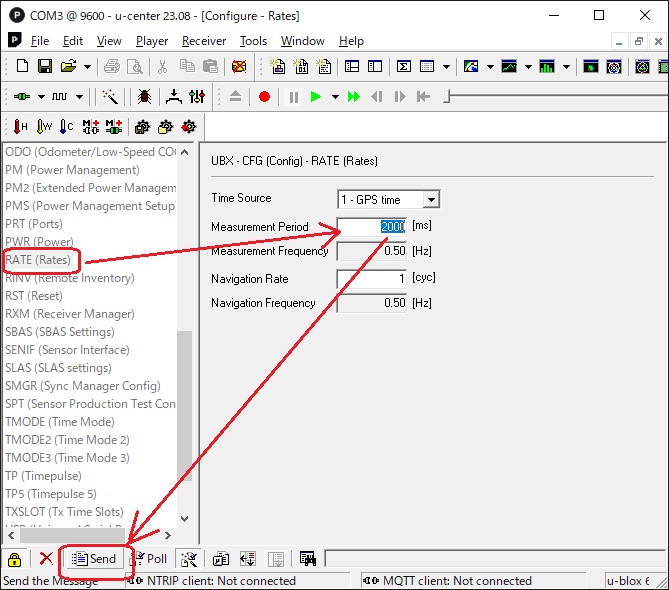
Task: Expand the baudrate dropdown arrow
Action: coord(79,97)
